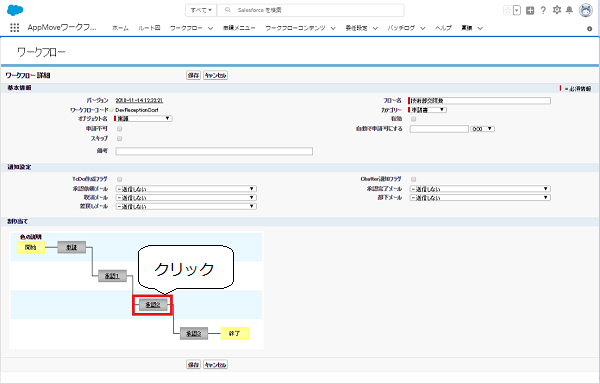
Task: Toggle the スキップ checkbox
Action: point(120,138)
